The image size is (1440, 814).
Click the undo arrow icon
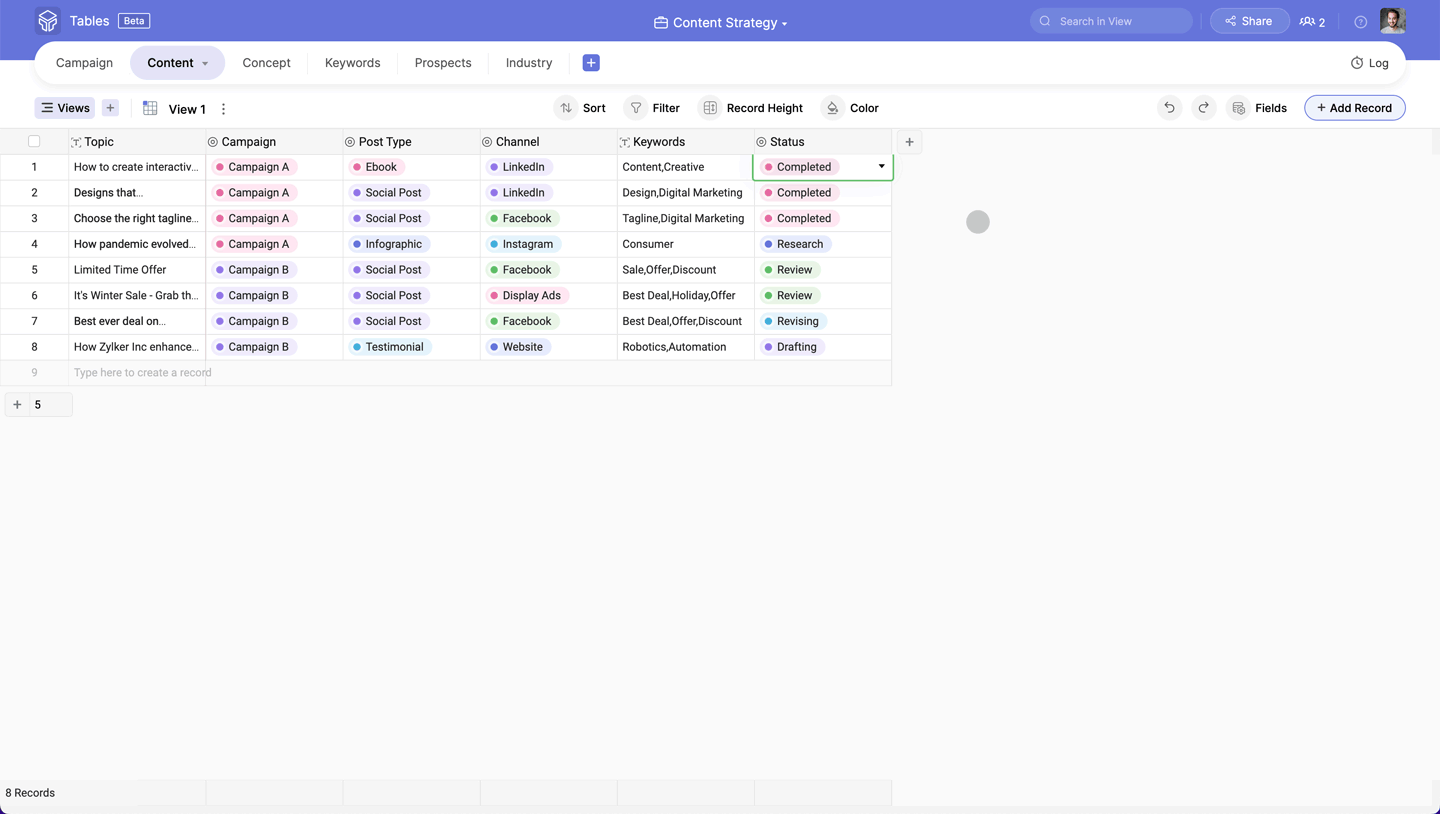tap(1169, 108)
